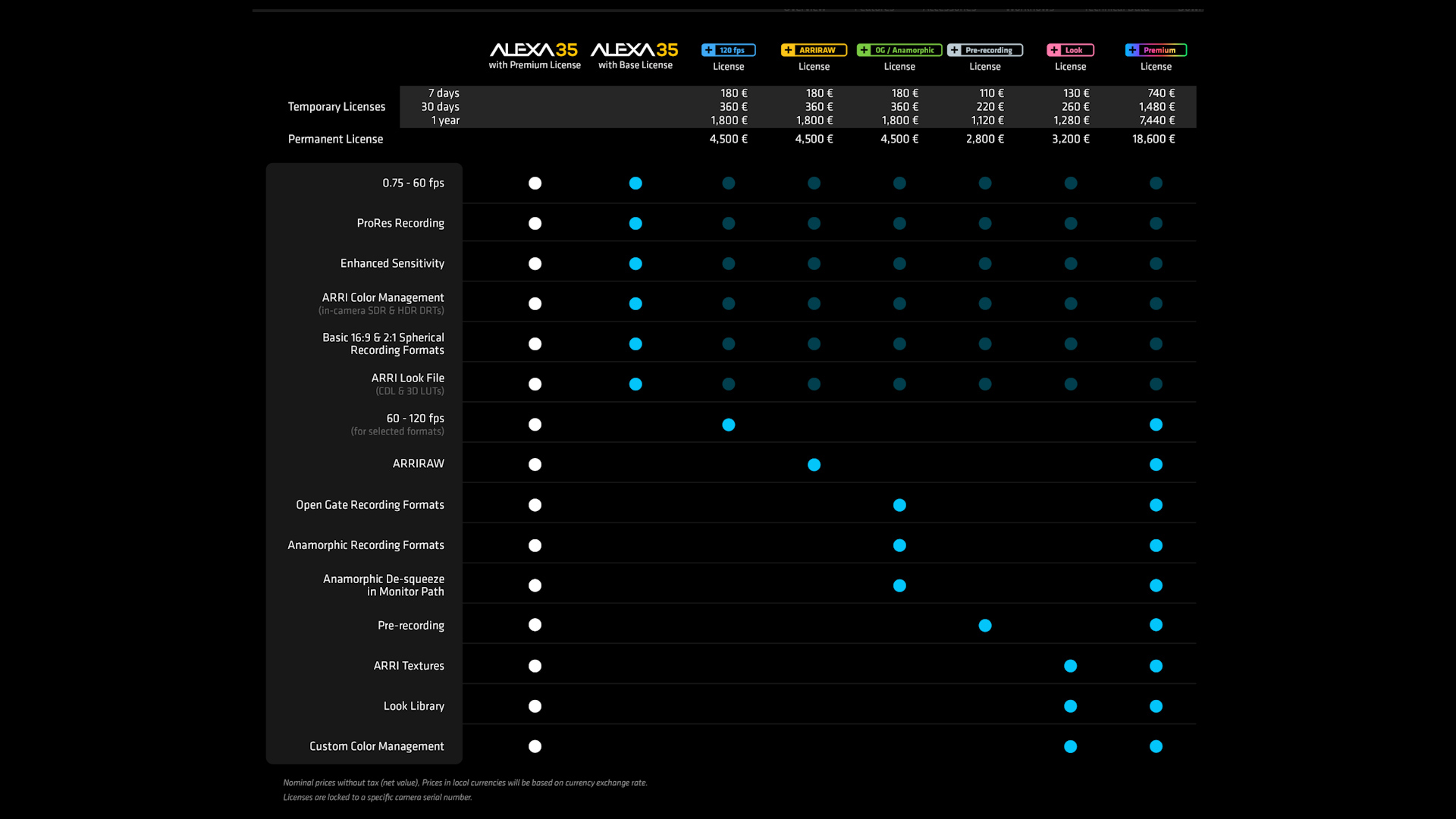This screenshot has height=819, width=1456.
Task: Click the white 0.75 - 60 fps dot for Premium camera
Action: [535, 183]
